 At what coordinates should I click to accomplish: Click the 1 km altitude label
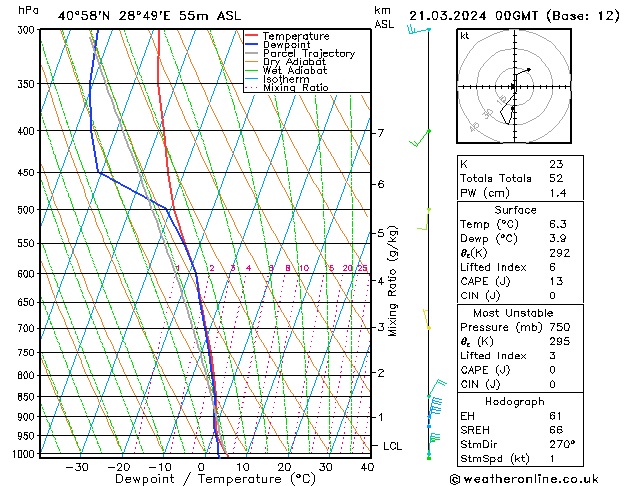pyautogui.click(x=381, y=417)
